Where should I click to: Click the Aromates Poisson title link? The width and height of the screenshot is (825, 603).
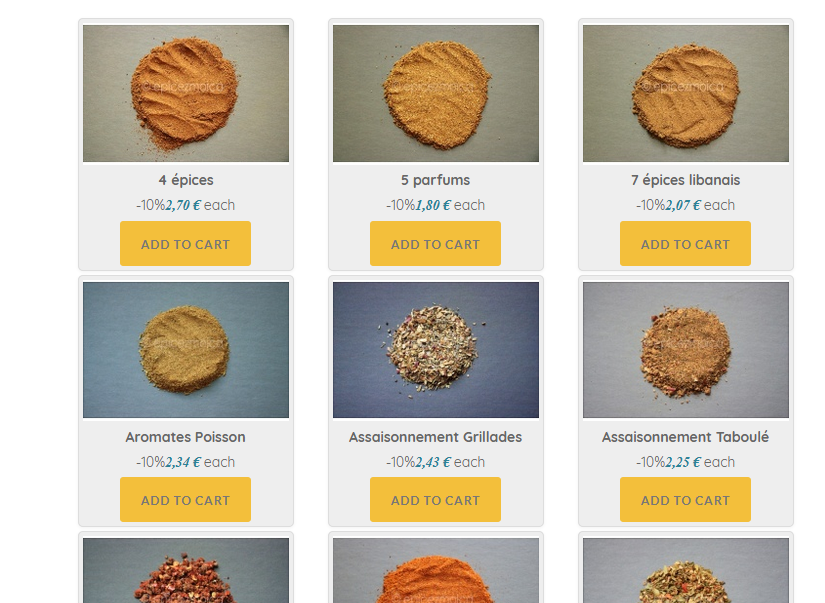[186, 437]
